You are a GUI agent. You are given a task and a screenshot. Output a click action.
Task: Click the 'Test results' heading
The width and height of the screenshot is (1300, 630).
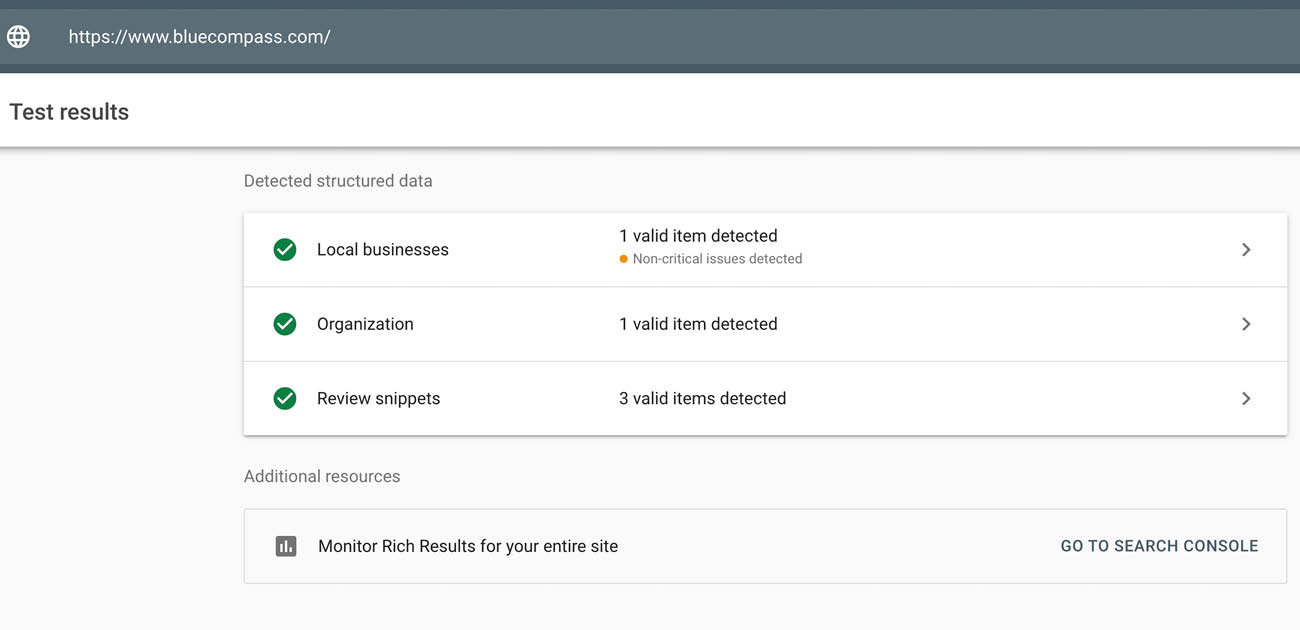pos(69,112)
